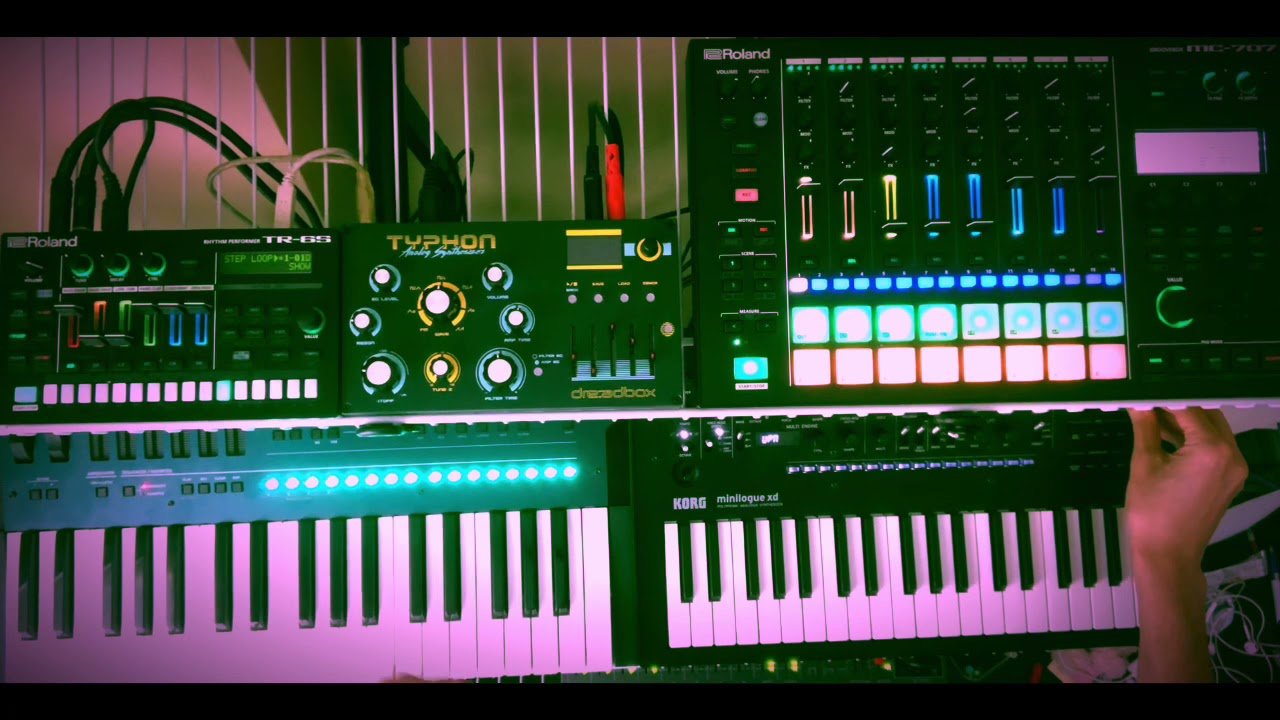Viewport: 1280px width, 720px height.
Task: Click the CUTOFF knob on the Typhon
Action: (x=378, y=372)
